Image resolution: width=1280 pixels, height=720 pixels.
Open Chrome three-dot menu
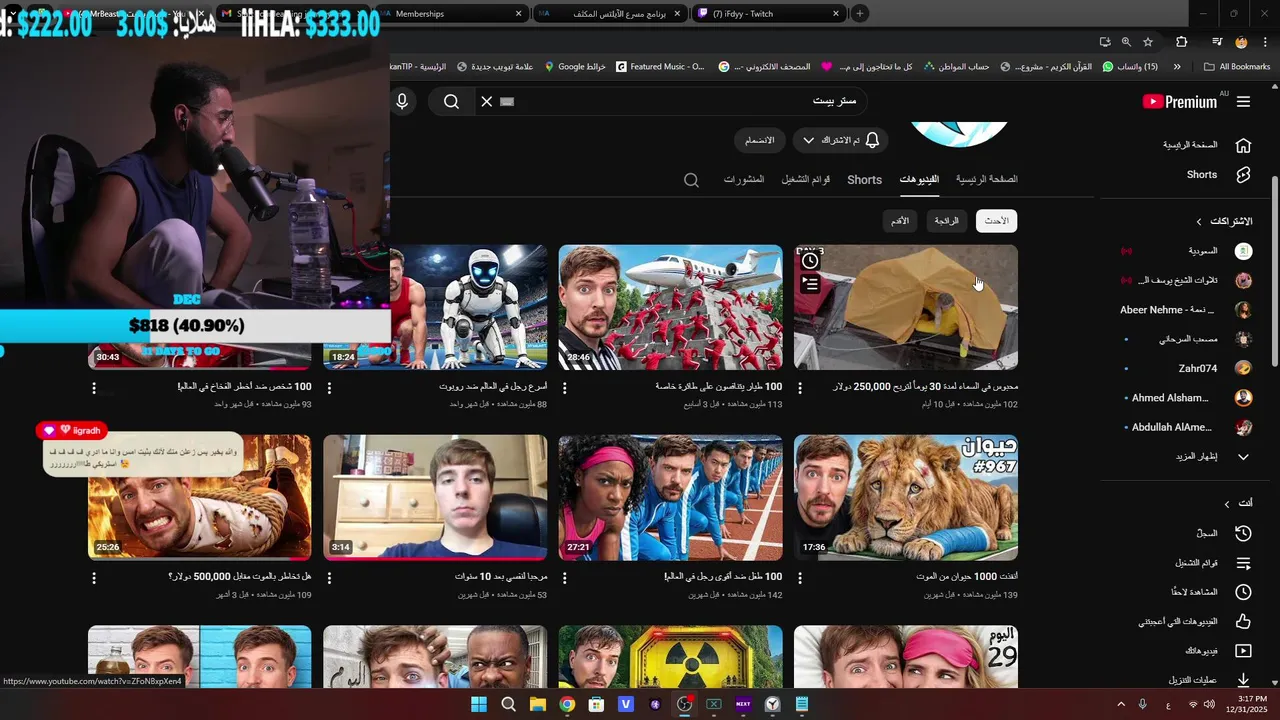click(1264, 42)
